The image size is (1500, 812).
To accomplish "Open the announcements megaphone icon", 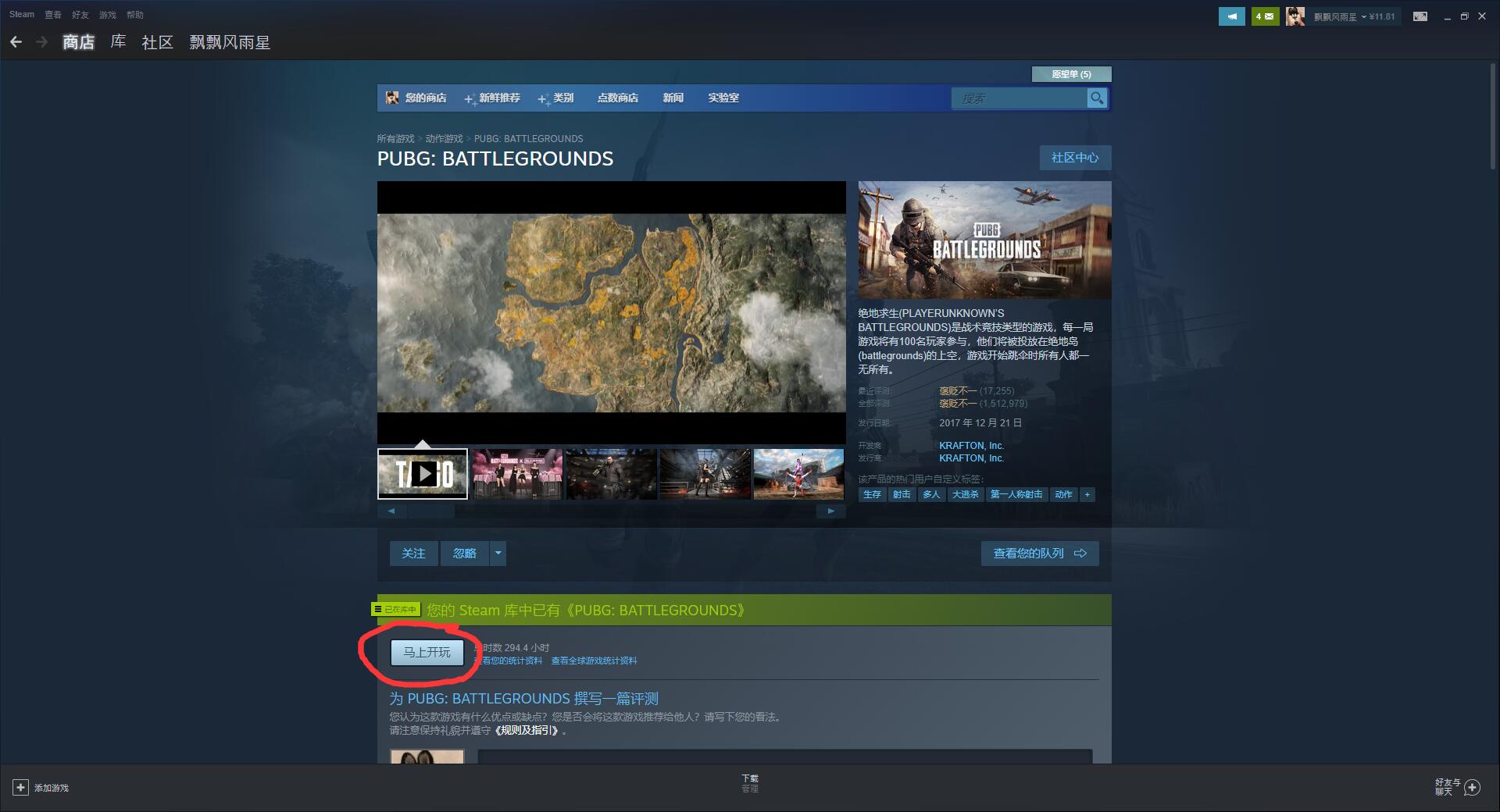I will click(x=1231, y=16).
